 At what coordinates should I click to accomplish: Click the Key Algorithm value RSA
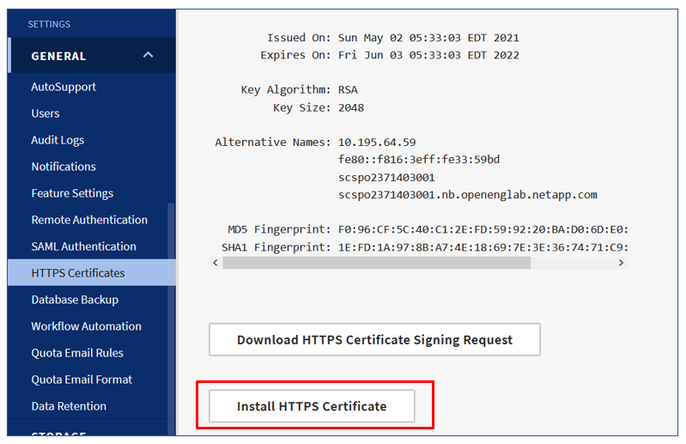[x=348, y=90]
